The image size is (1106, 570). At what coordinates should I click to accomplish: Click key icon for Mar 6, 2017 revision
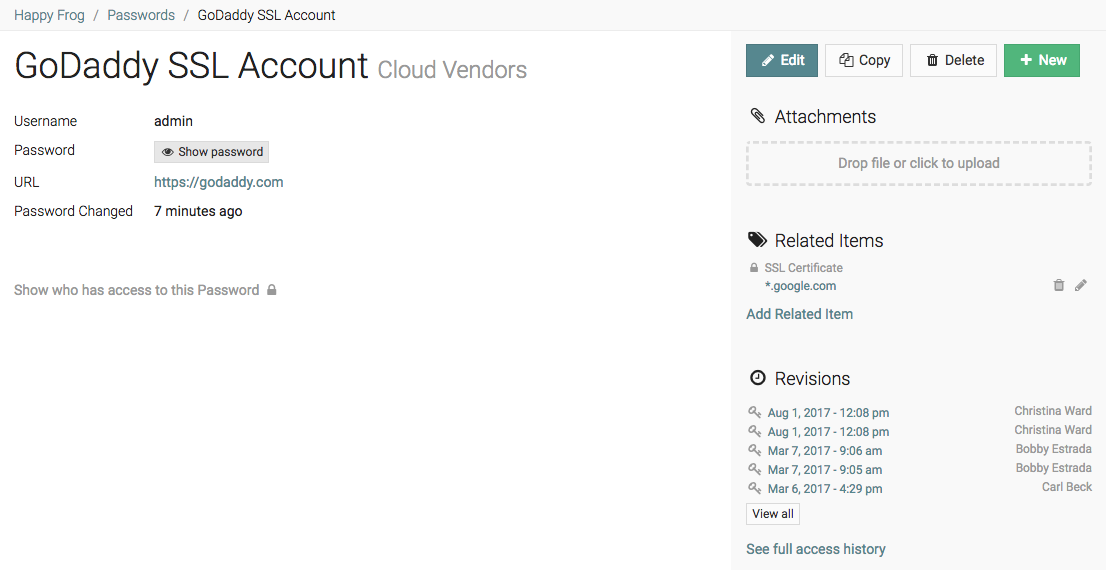[755, 488]
